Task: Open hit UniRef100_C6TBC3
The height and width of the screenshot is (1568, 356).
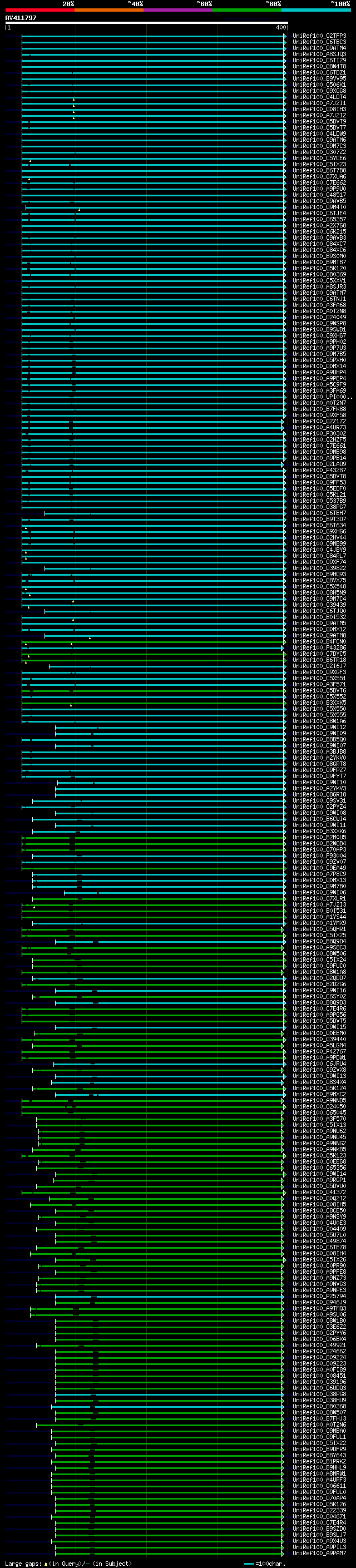Action: 319,42
